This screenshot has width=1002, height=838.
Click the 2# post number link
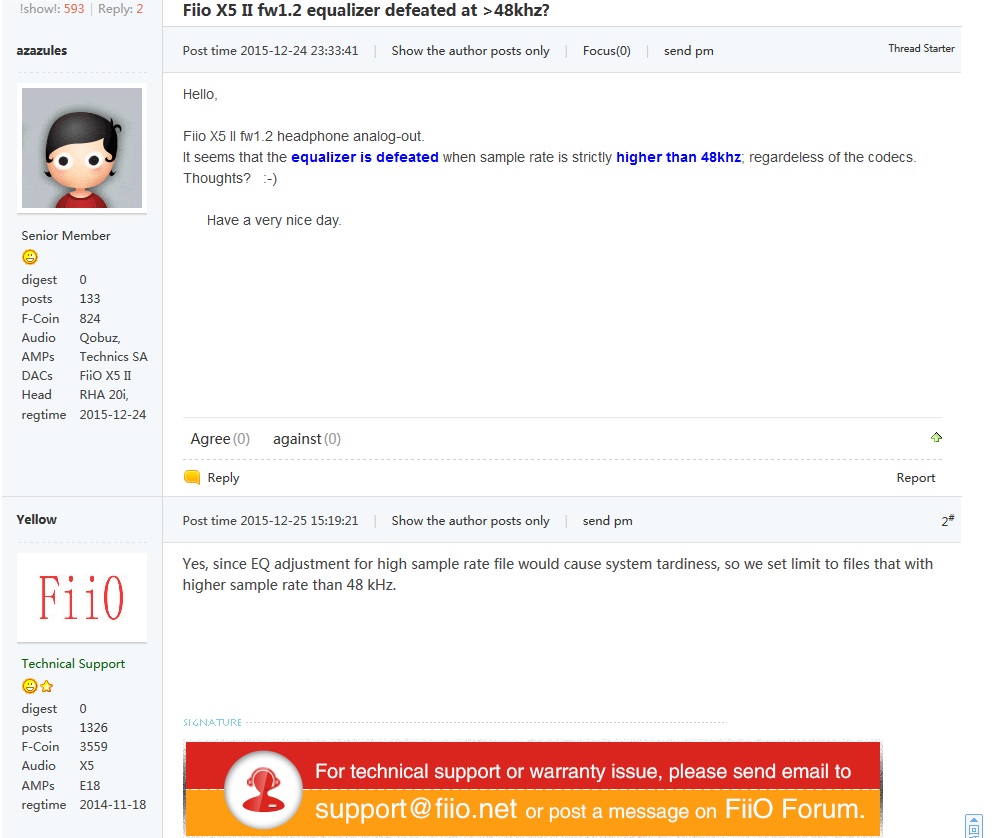(x=948, y=520)
